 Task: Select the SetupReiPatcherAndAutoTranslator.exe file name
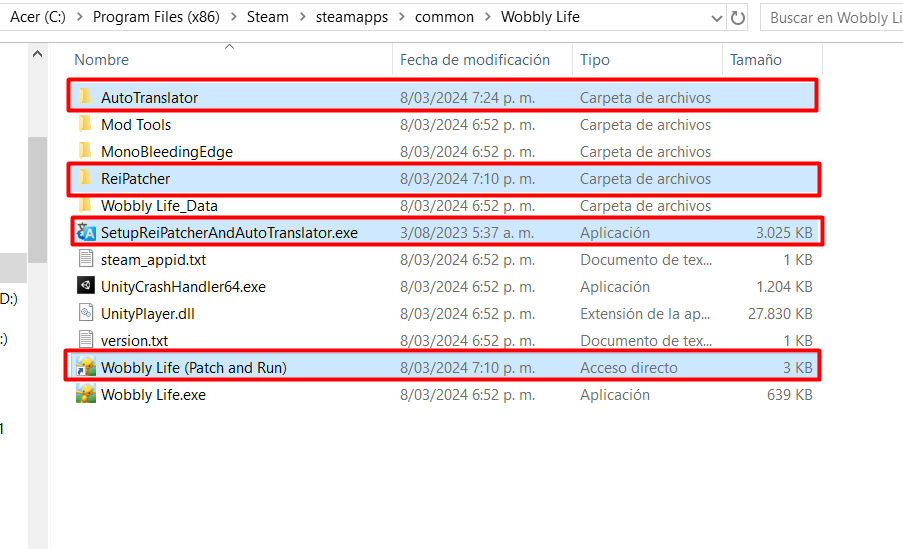(x=229, y=233)
